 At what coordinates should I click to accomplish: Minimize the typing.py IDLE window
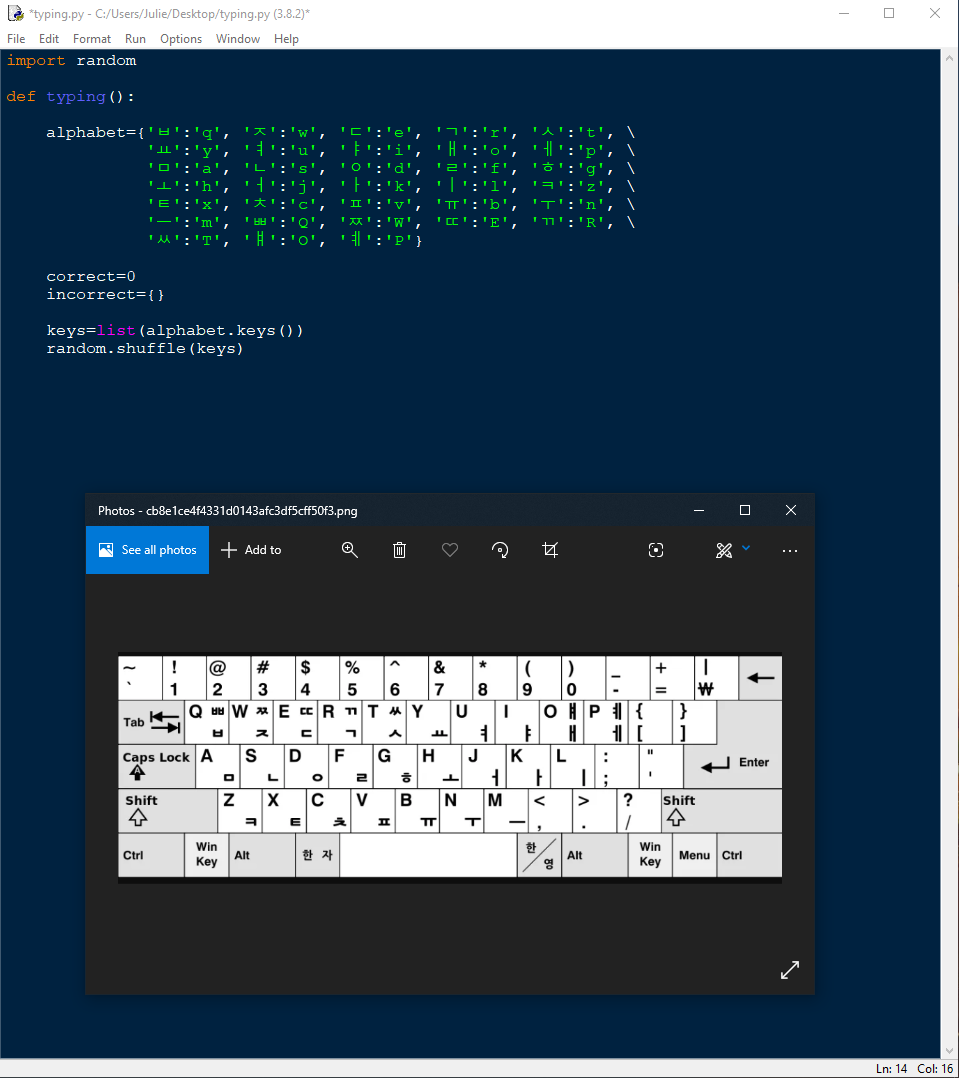[x=844, y=13]
